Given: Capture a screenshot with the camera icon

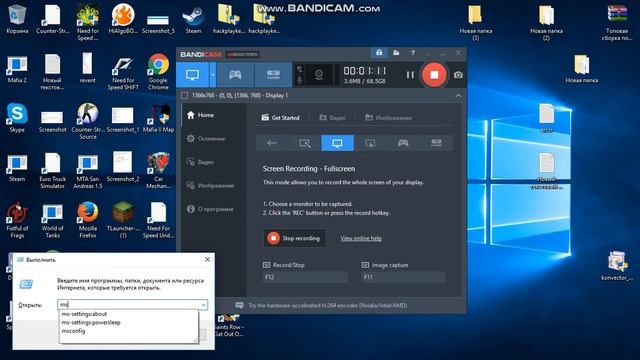Looking at the screenshot, I should point(458,75).
